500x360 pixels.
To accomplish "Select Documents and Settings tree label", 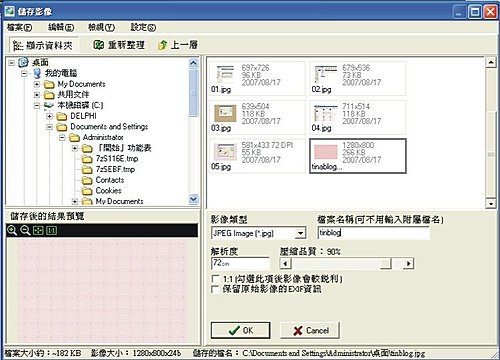I will tap(109, 127).
